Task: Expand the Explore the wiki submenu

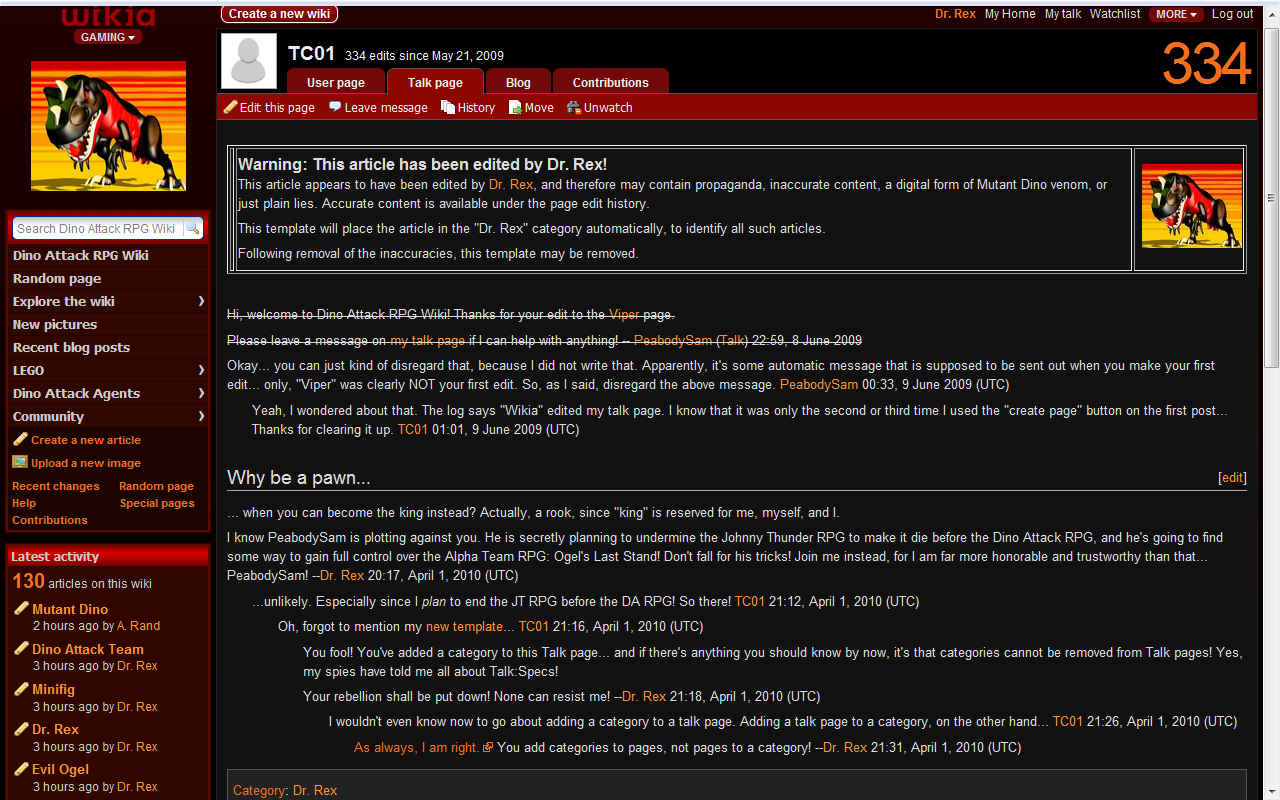Action: 201,301
